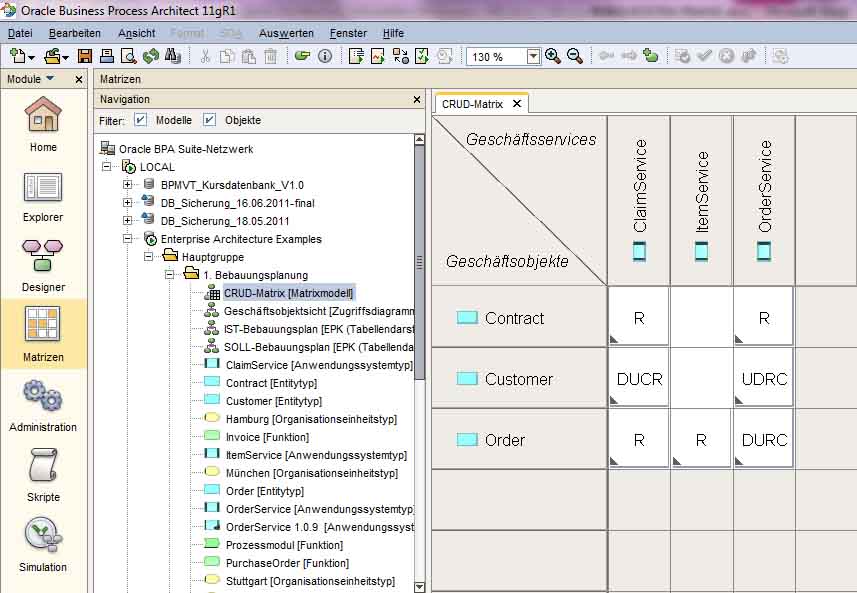Image resolution: width=857 pixels, height=593 pixels.
Task: Open the Module panel dropdown arrow
Action: pos(50,79)
